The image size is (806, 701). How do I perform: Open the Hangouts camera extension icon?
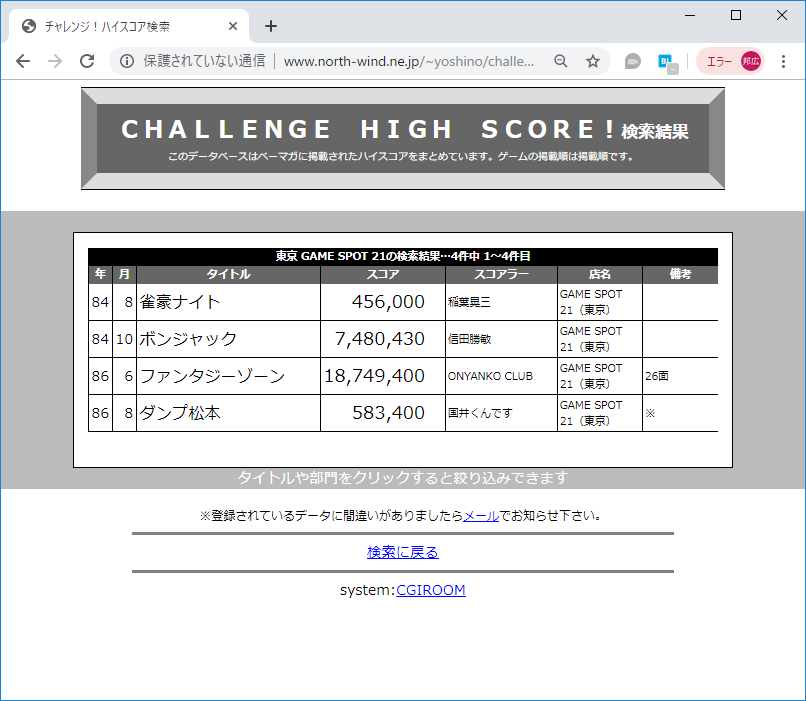coord(632,61)
